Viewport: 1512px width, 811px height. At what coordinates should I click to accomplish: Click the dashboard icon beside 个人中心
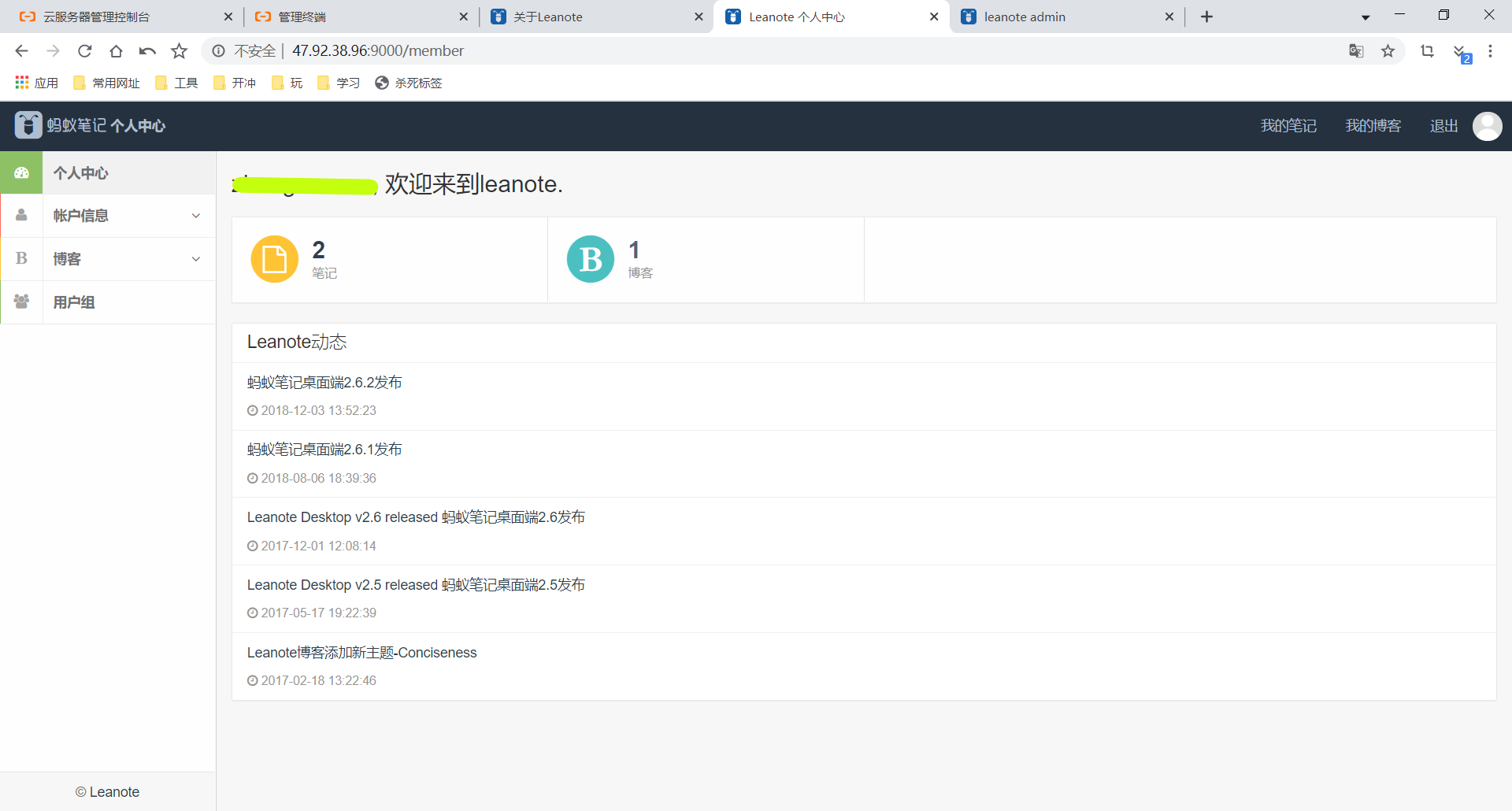click(21, 172)
